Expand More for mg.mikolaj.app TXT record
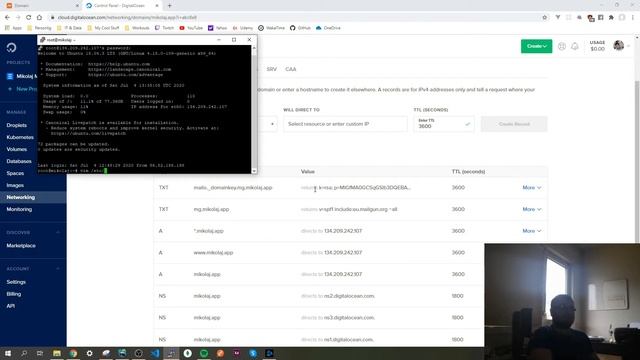 [532, 209]
